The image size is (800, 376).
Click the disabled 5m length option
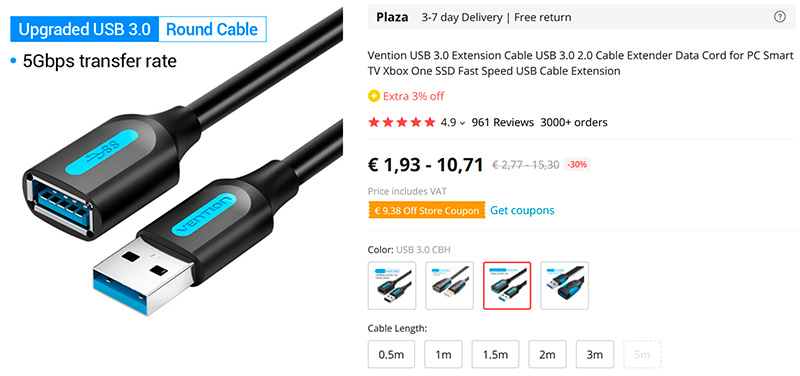pyautogui.click(x=642, y=355)
